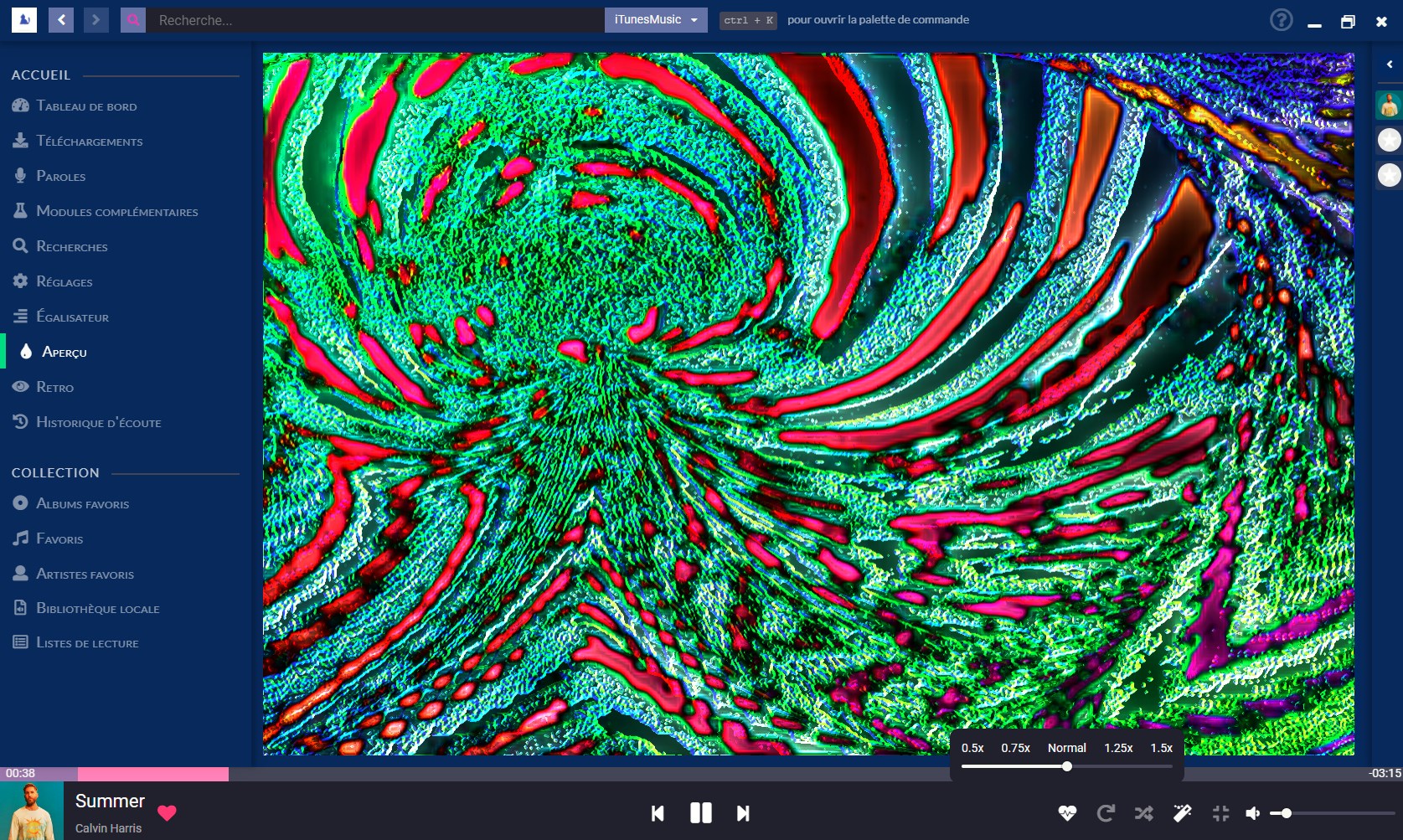Click the Nuclear app logo

click(24, 20)
